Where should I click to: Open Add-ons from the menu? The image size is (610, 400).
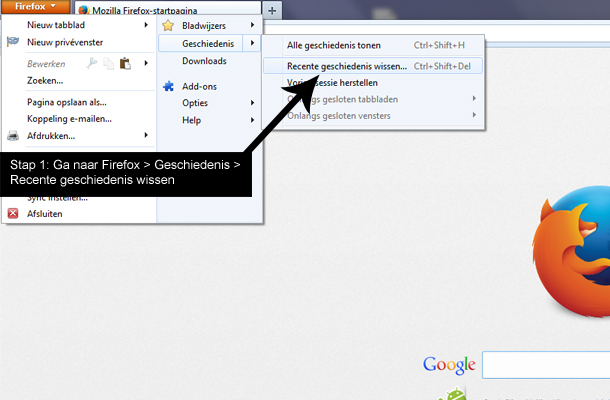pos(200,86)
